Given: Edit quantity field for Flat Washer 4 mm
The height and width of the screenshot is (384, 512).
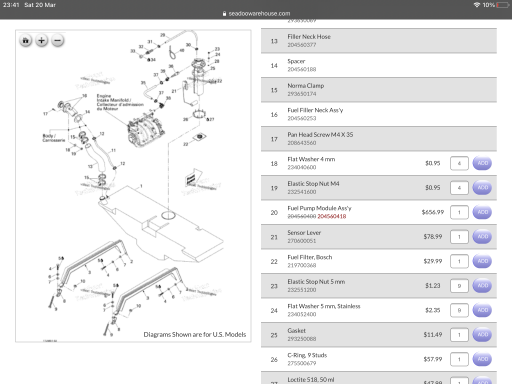Looking at the screenshot, I should pos(459,163).
